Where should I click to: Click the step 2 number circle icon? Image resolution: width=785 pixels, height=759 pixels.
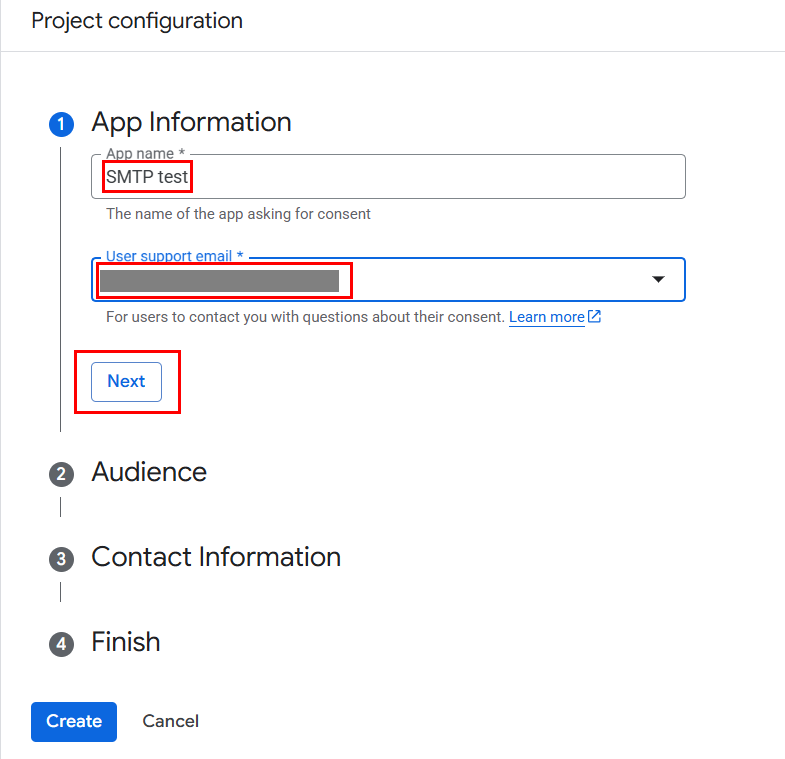[x=62, y=474]
